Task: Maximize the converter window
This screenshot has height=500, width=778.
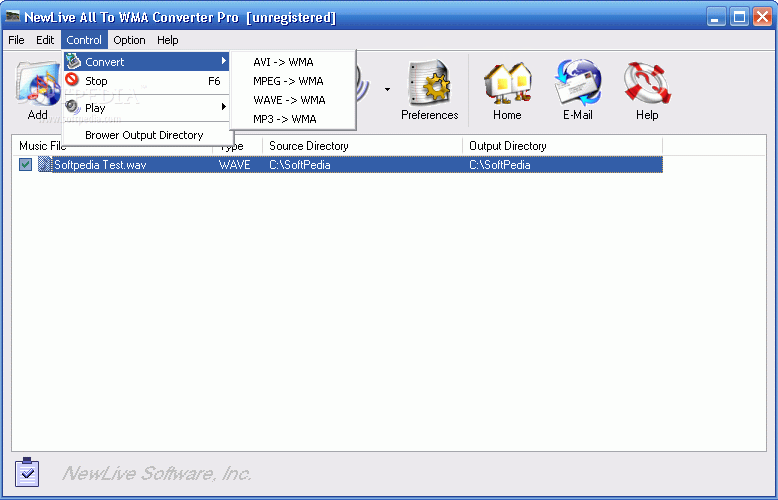Action: 739,18
